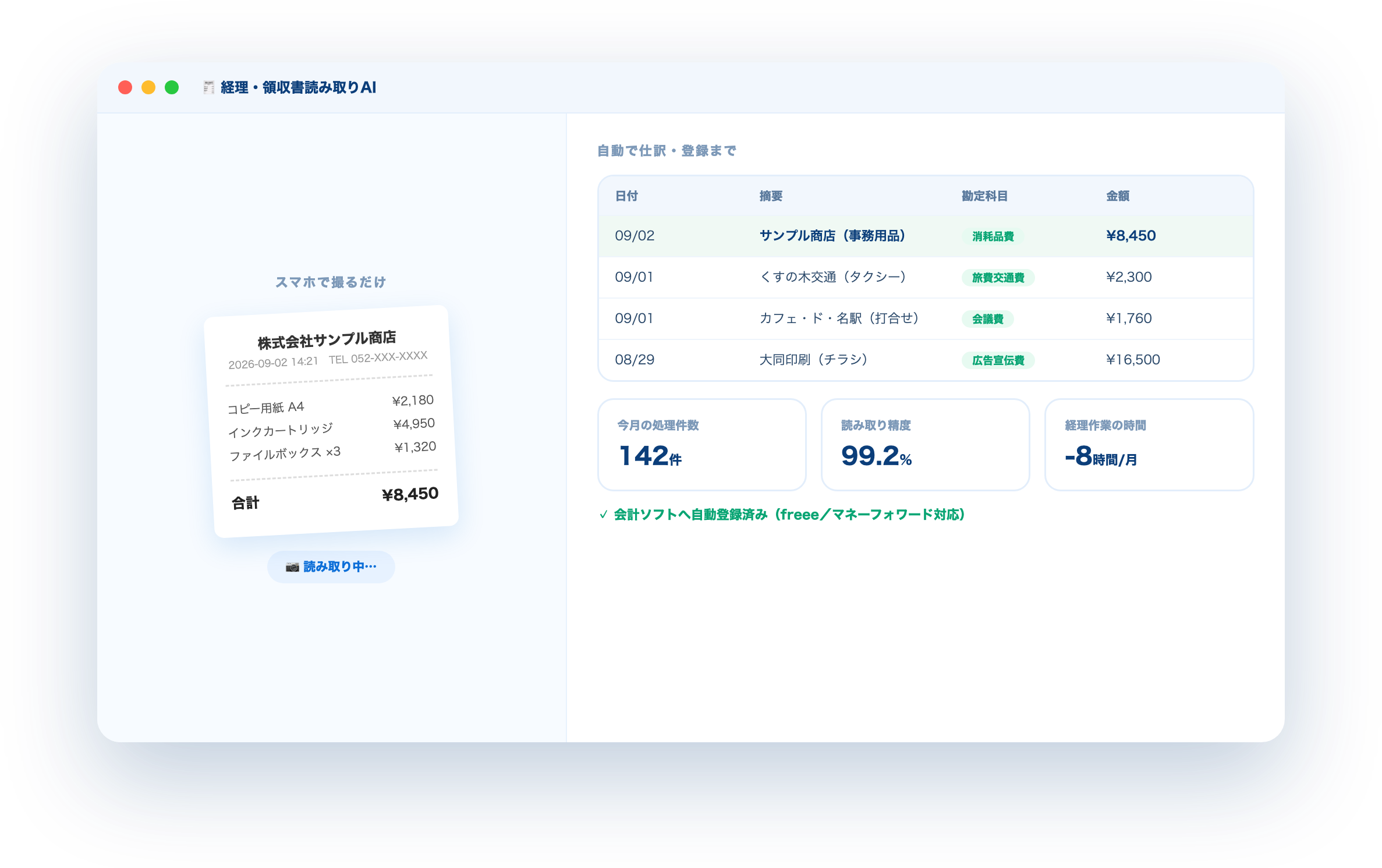Click the 日付 column header
The height and width of the screenshot is (868, 1382).
tap(626, 196)
